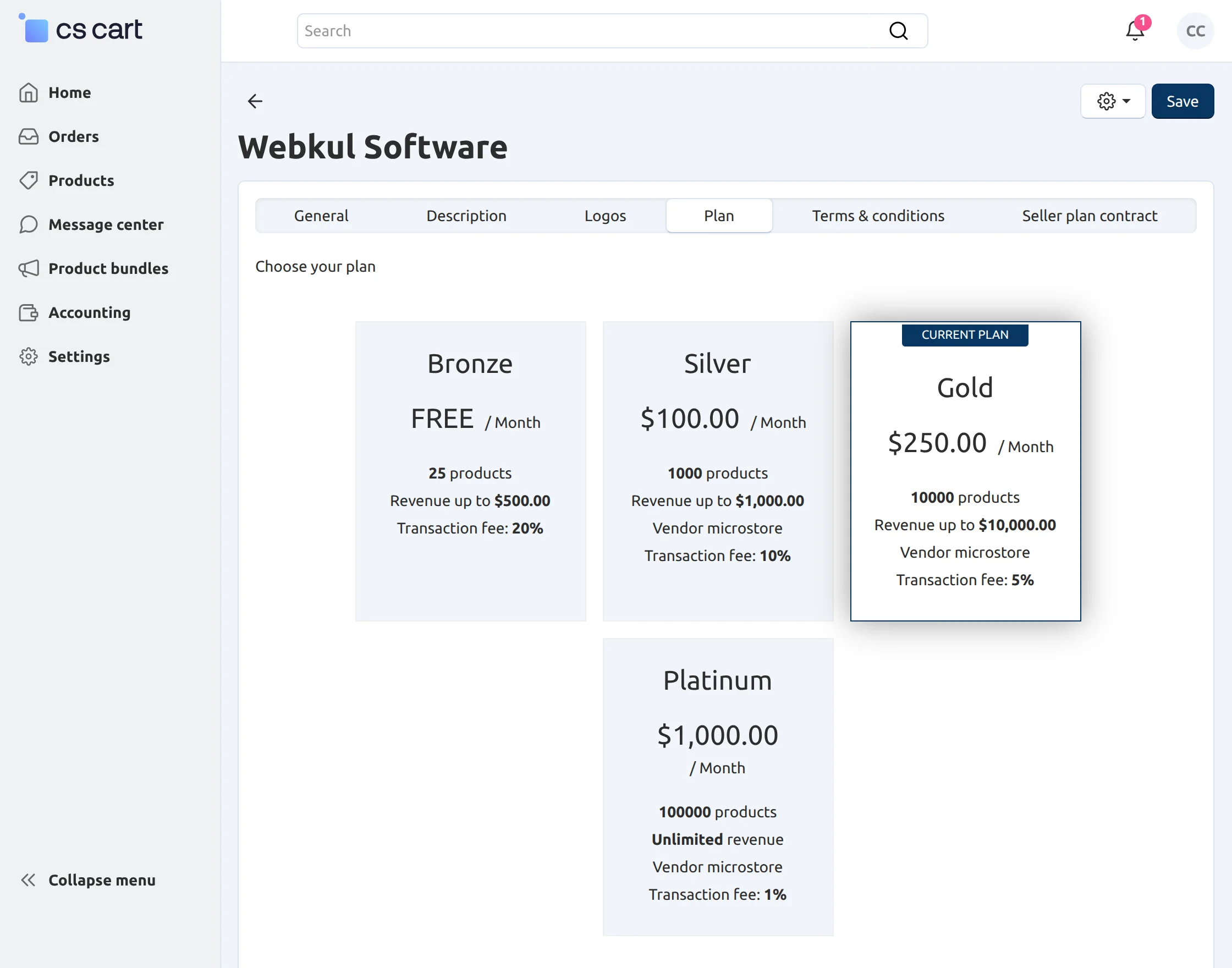The height and width of the screenshot is (968, 1232).
Task: Click the $1,000.00 Platinum price
Action: point(718,735)
